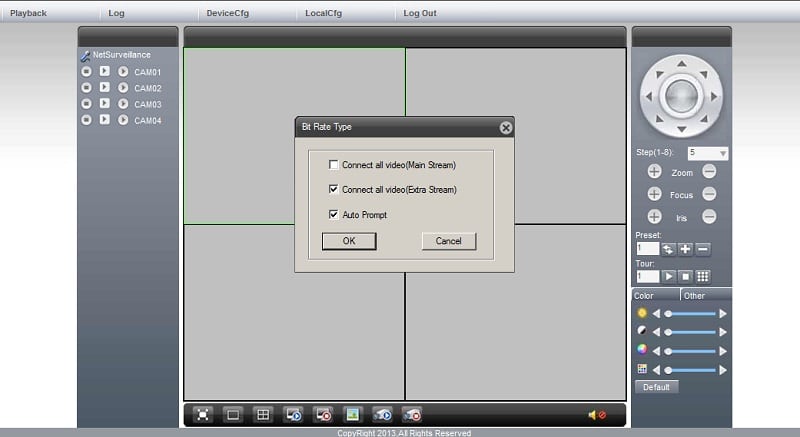Open the Step(1-8) dropdown
The image size is (800, 437).
tap(722, 153)
